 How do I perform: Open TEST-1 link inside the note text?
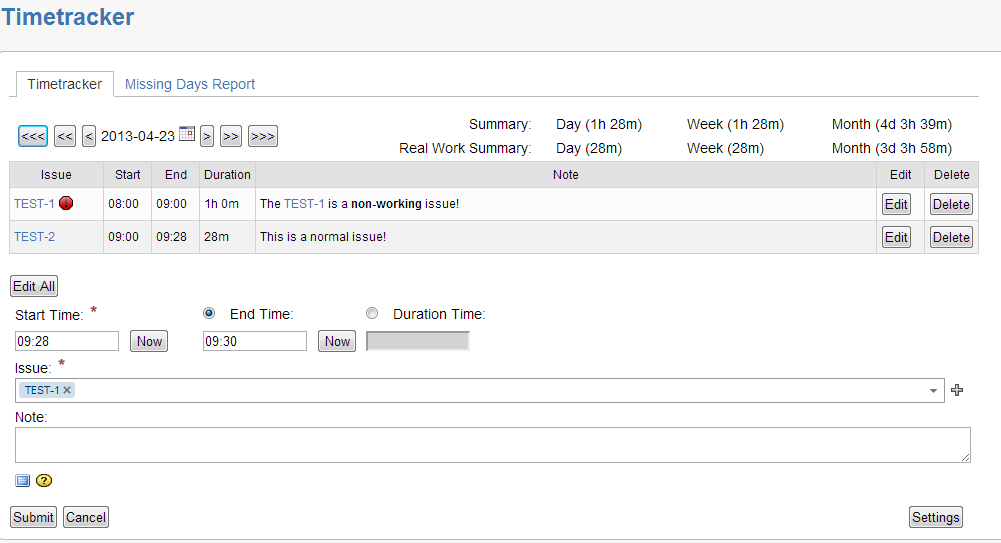pos(304,204)
